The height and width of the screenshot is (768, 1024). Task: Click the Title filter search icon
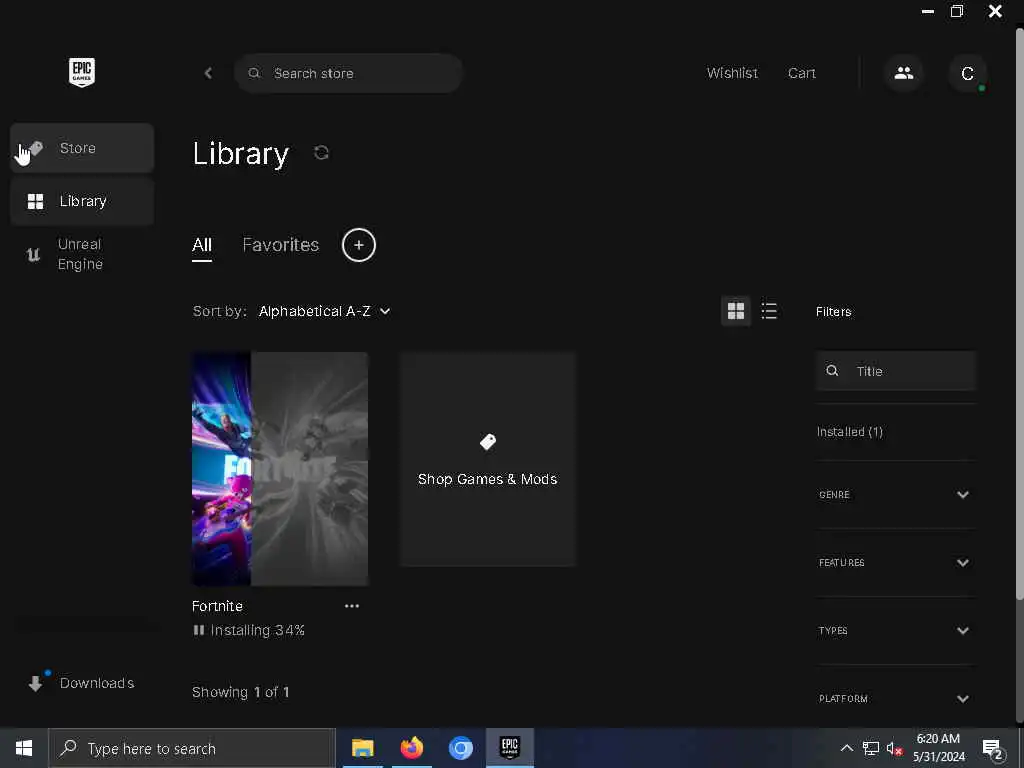832,371
